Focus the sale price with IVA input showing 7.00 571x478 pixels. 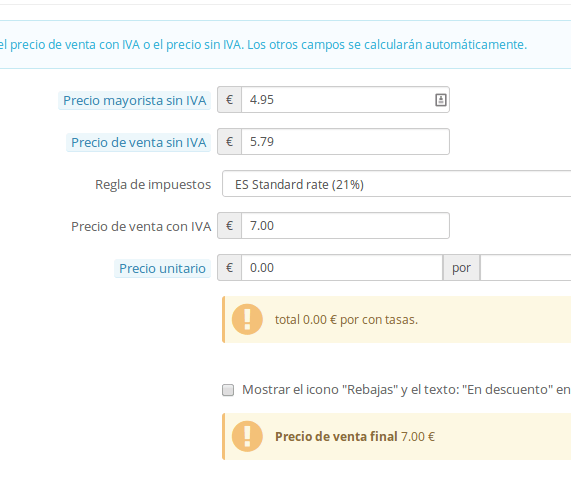click(x=345, y=226)
